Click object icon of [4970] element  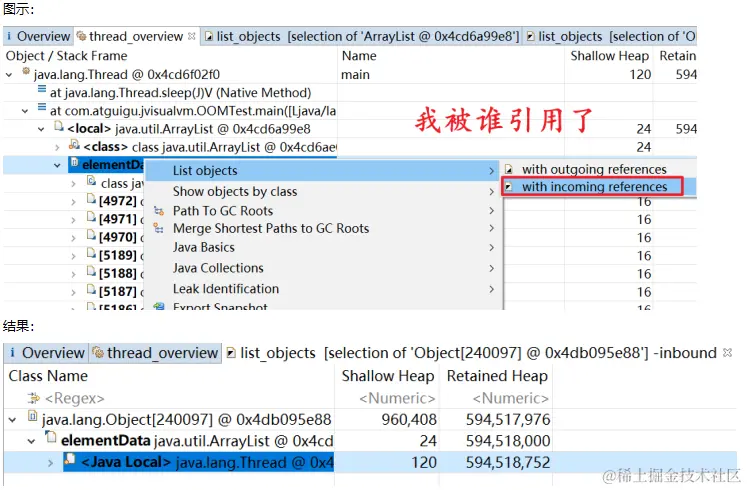(x=91, y=235)
